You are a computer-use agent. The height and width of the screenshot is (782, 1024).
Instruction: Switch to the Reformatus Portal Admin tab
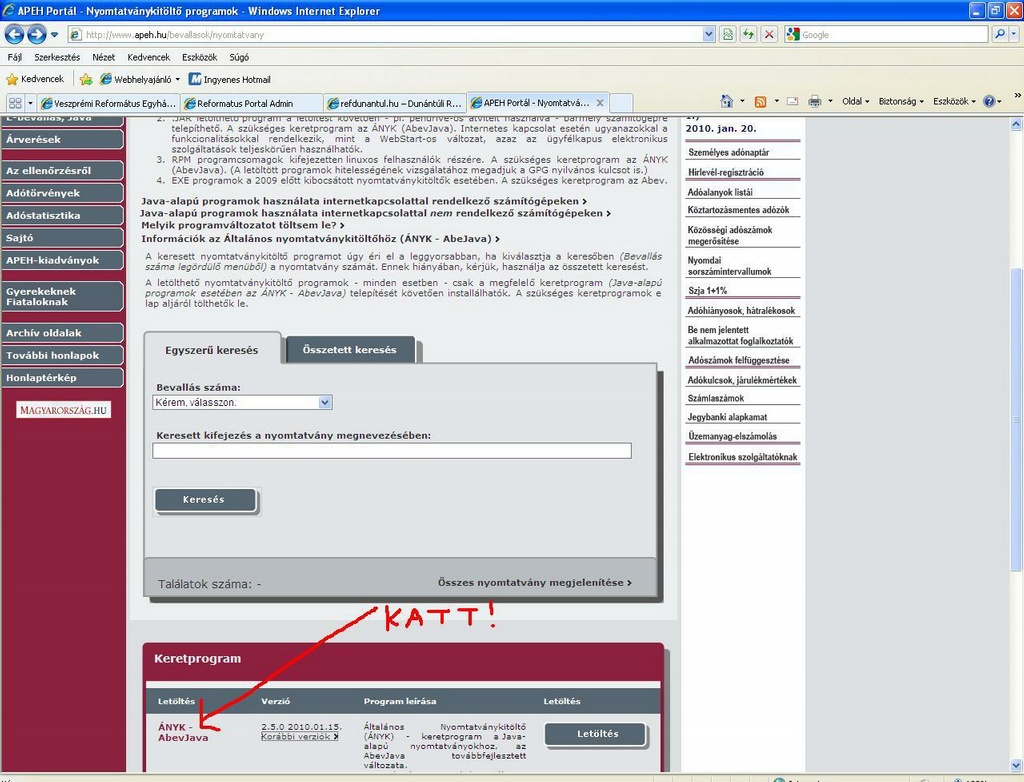pos(252,103)
